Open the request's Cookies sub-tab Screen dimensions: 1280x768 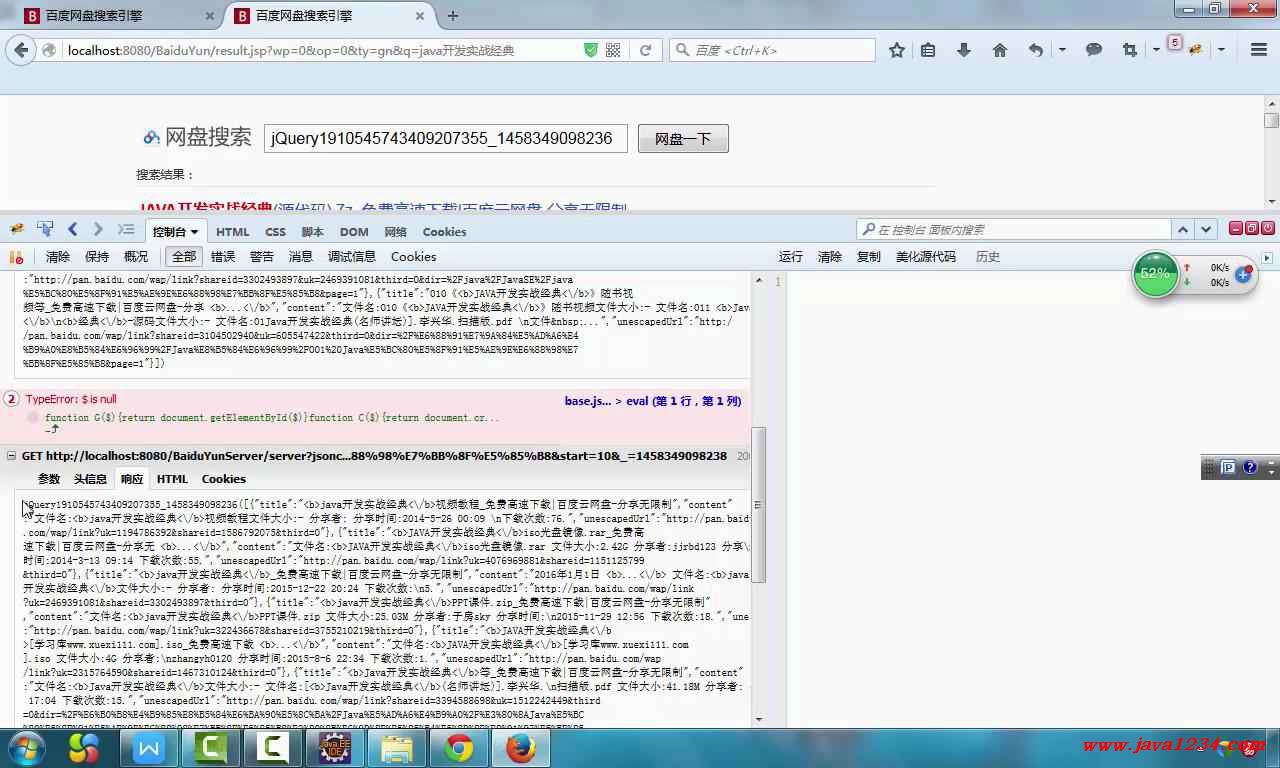[x=223, y=479]
